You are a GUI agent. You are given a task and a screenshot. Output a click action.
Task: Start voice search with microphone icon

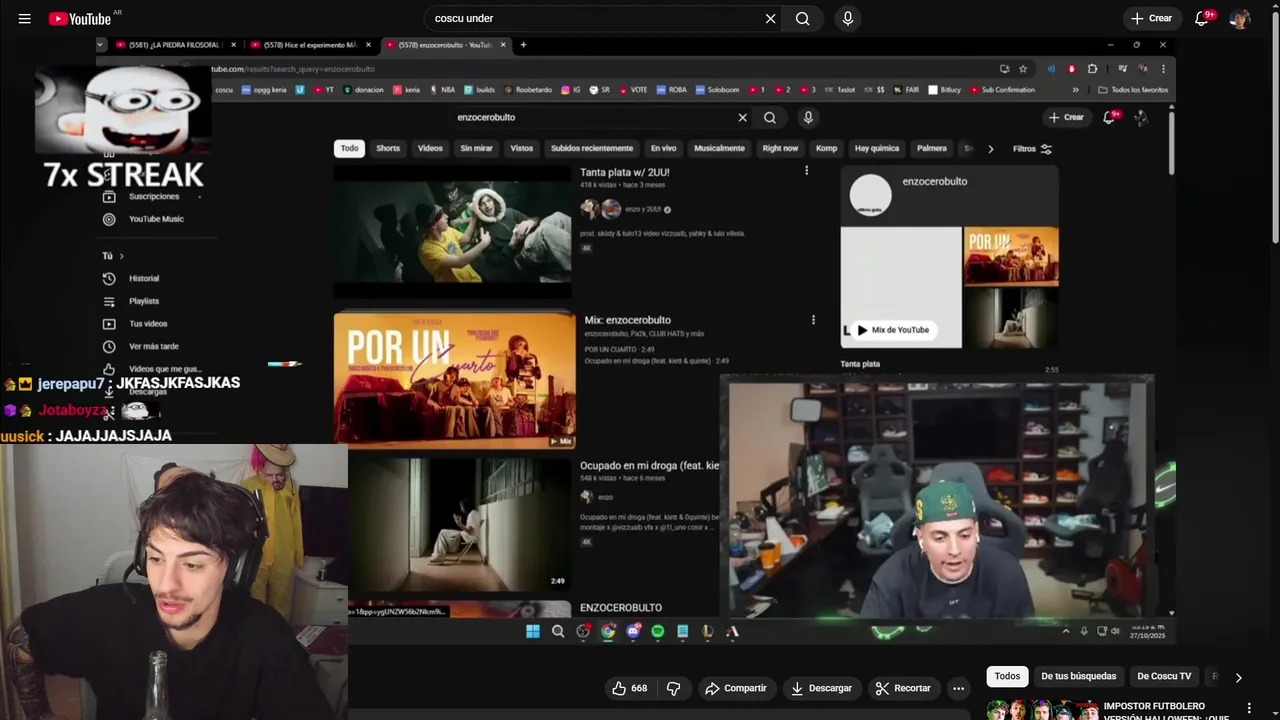[x=848, y=18]
